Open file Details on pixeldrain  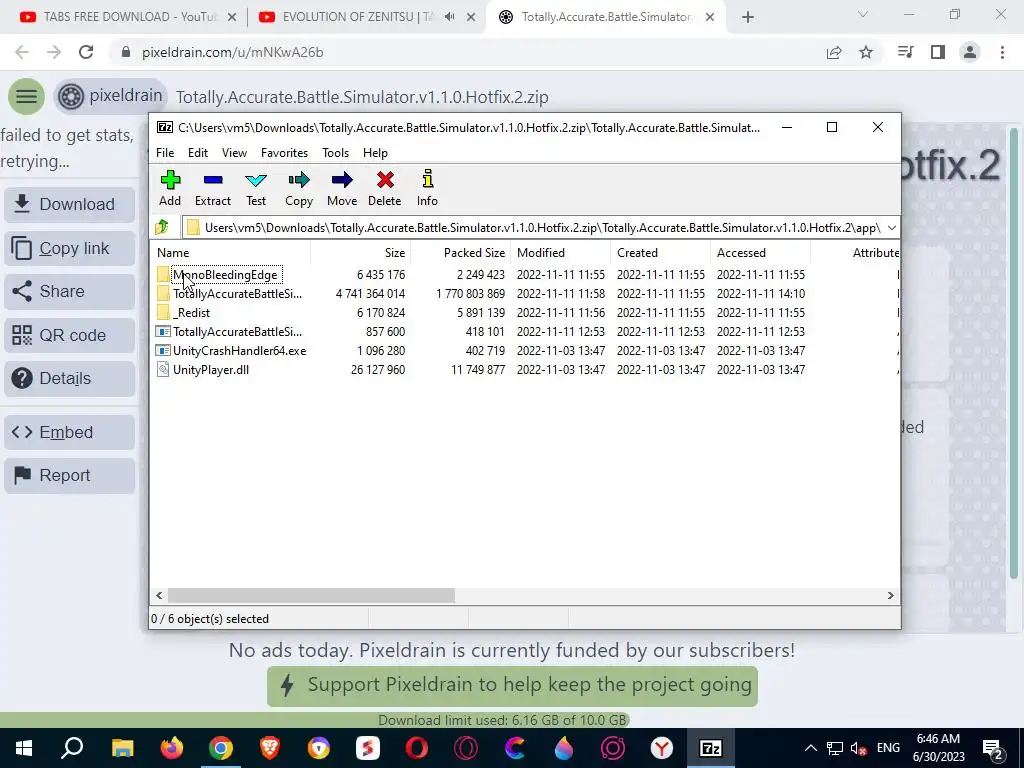[x=69, y=378]
